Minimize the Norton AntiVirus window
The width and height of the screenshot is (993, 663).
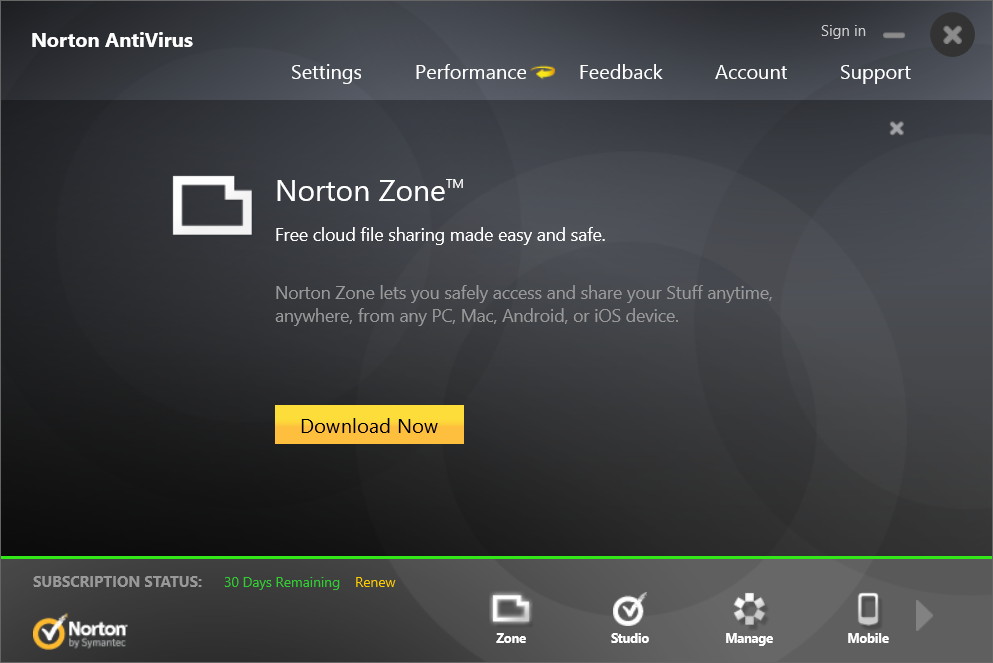click(x=894, y=35)
